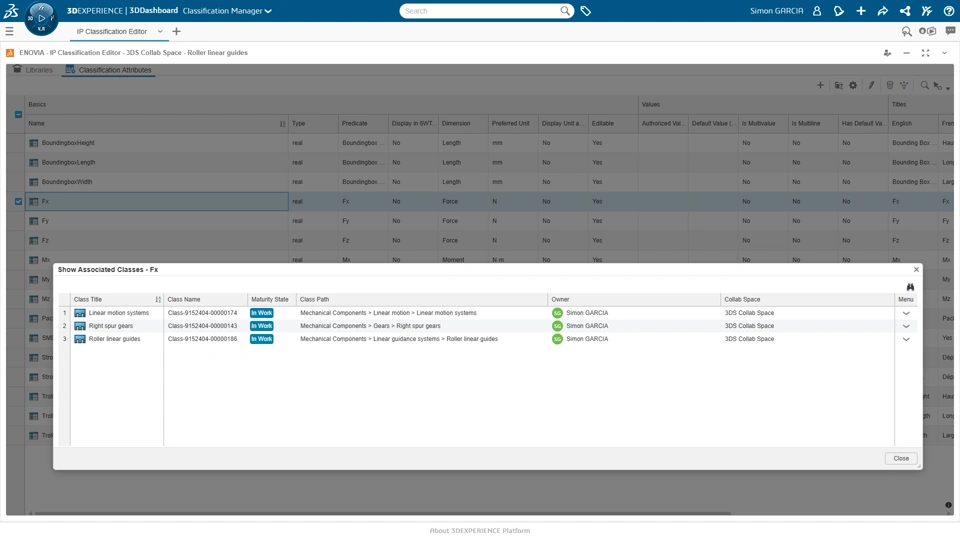Image resolution: width=960 pixels, height=540 pixels.
Task: Click In Work badge for Right spur gears
Action: point(261,326)
